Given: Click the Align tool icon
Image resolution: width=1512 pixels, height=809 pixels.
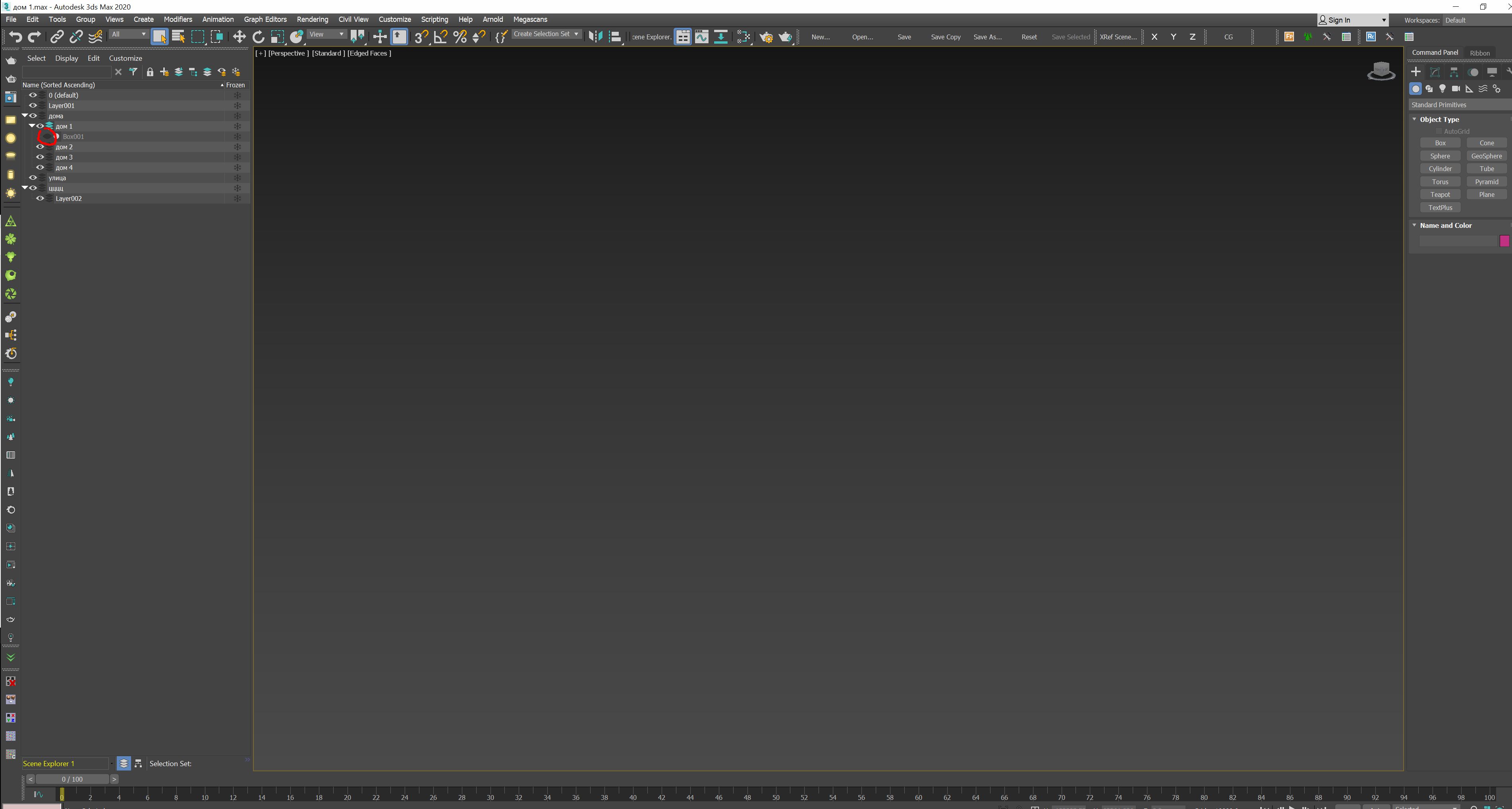Looking at the screenshot, I should click(x=614, y=37).
